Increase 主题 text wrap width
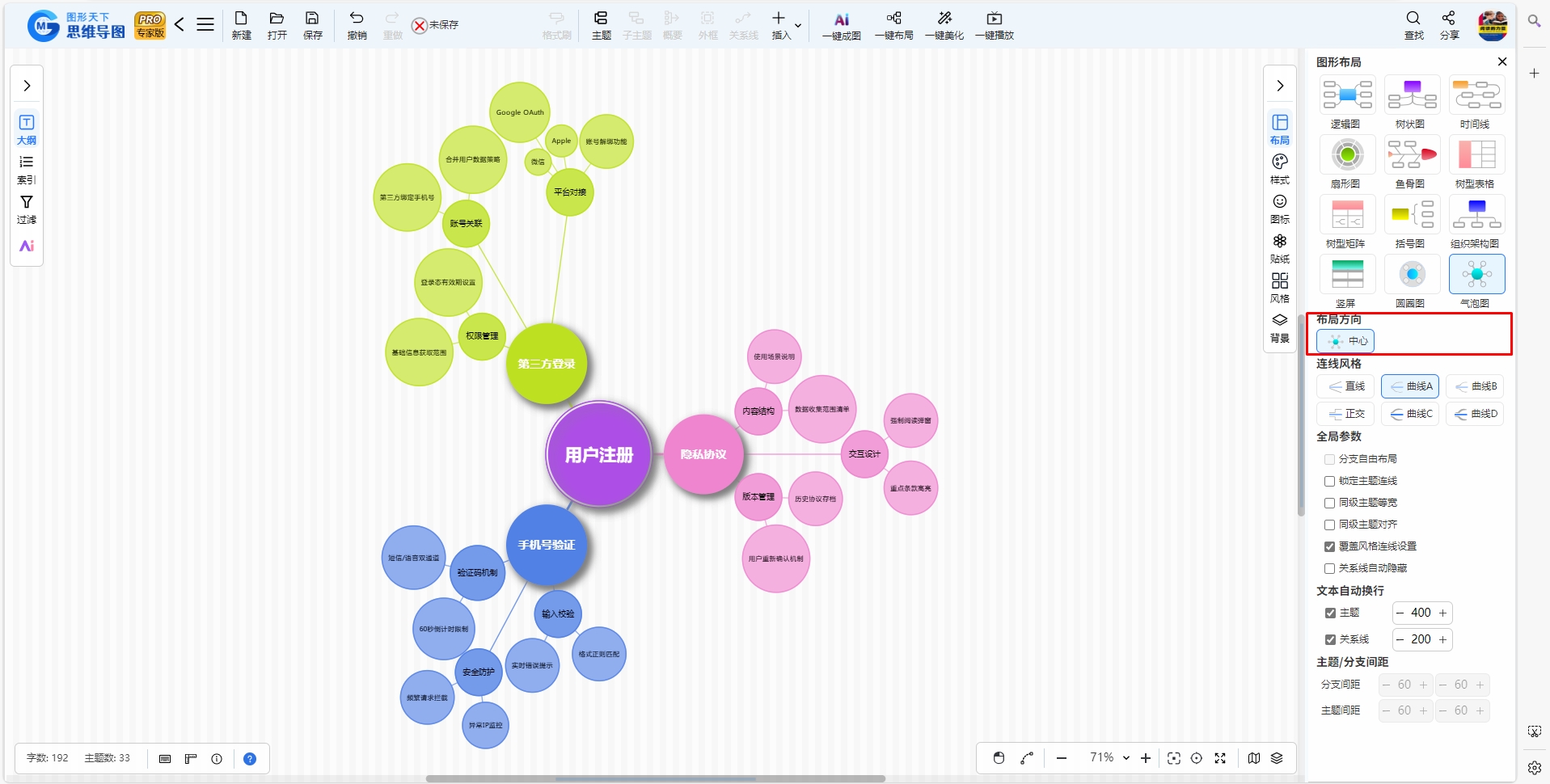Viewport: 1550px width, 784px height. click(1442, 613)
